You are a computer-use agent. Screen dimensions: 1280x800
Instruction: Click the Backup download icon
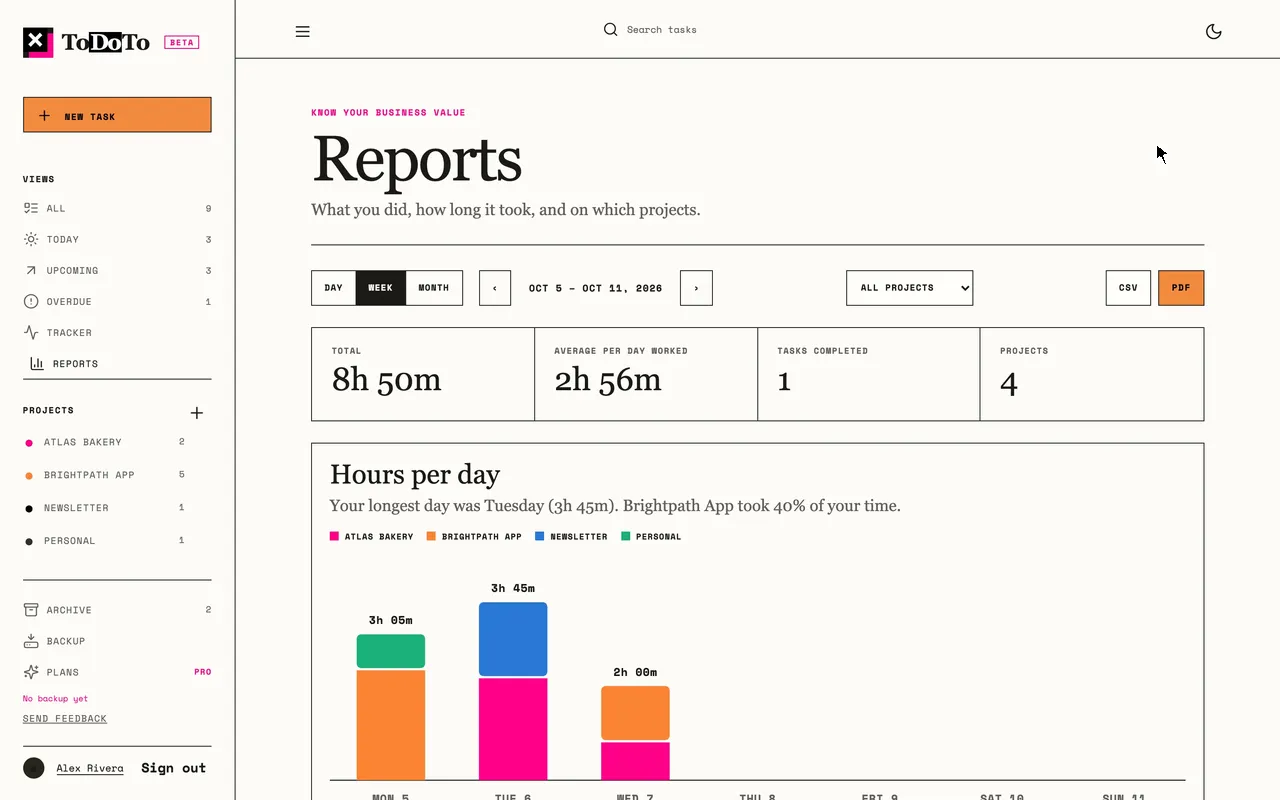click(x=31, y=640)
